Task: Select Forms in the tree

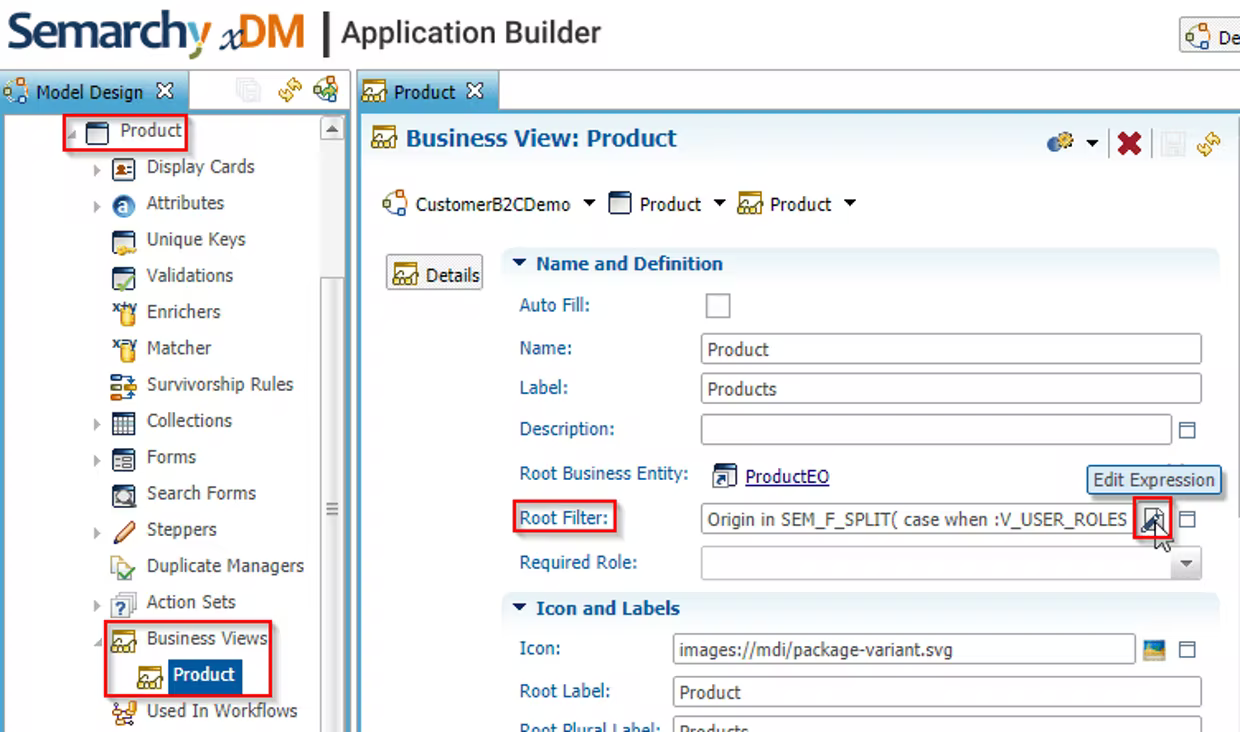Action: click(171, 457)
